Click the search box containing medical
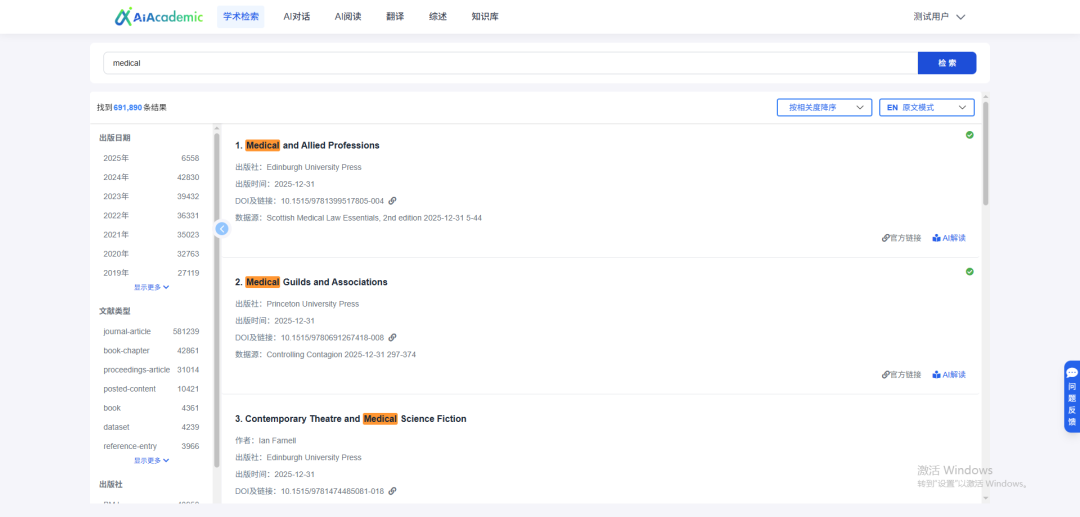This screenshot has width=1080, height=517. point(510,63)
